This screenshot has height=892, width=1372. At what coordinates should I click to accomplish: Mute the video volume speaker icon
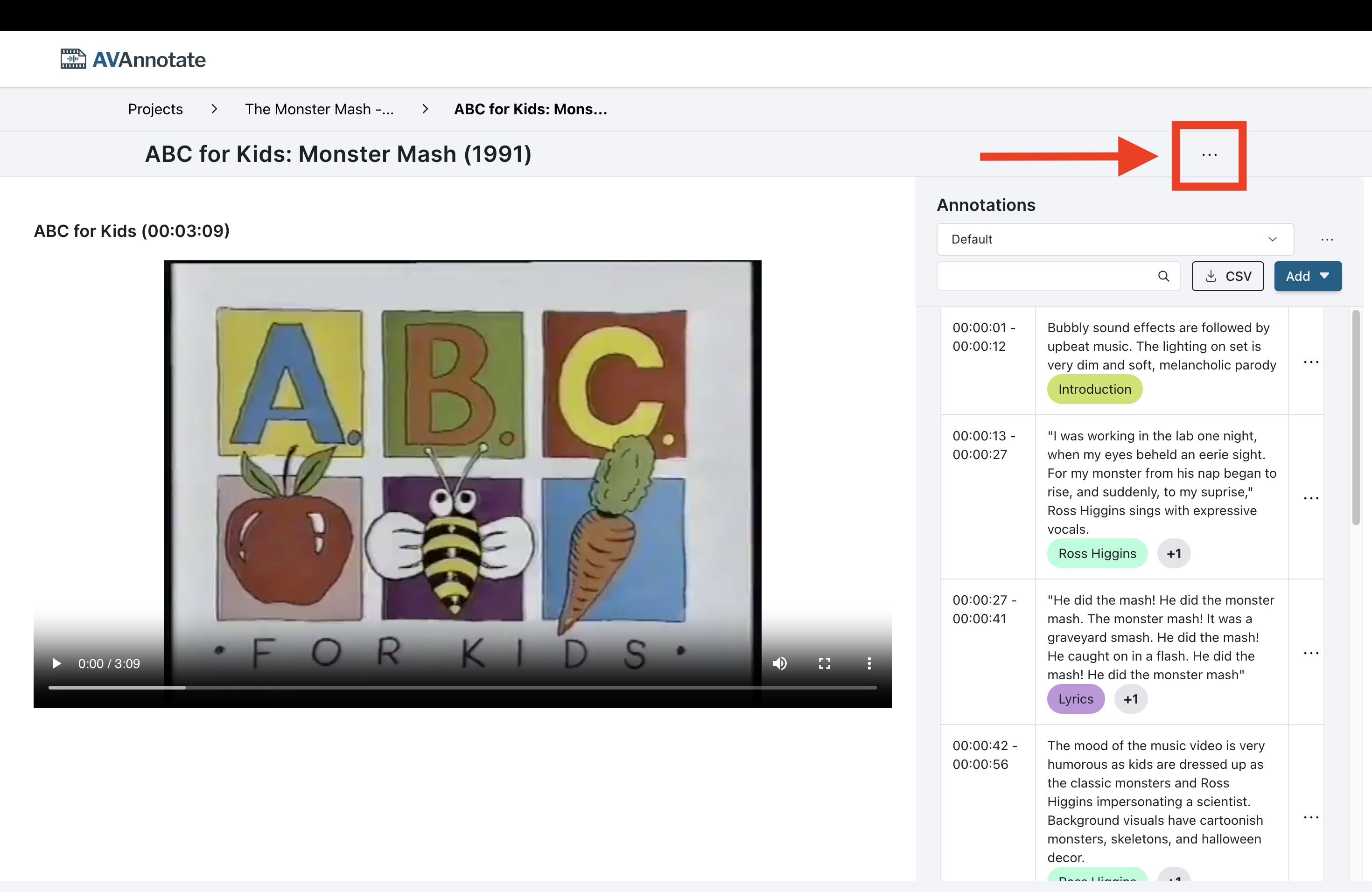(x=779, y=663)
